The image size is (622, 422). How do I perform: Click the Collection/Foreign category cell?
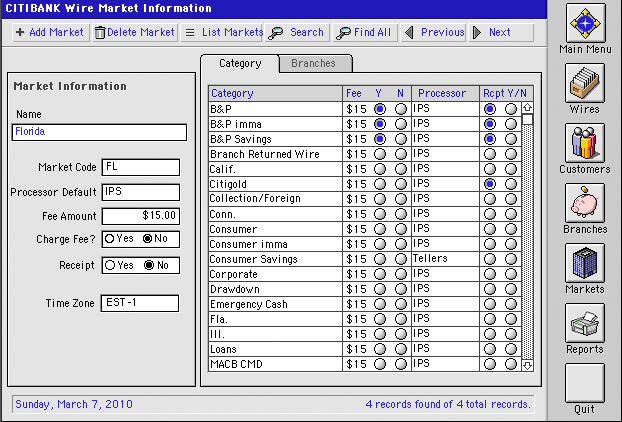pos(275,199)
